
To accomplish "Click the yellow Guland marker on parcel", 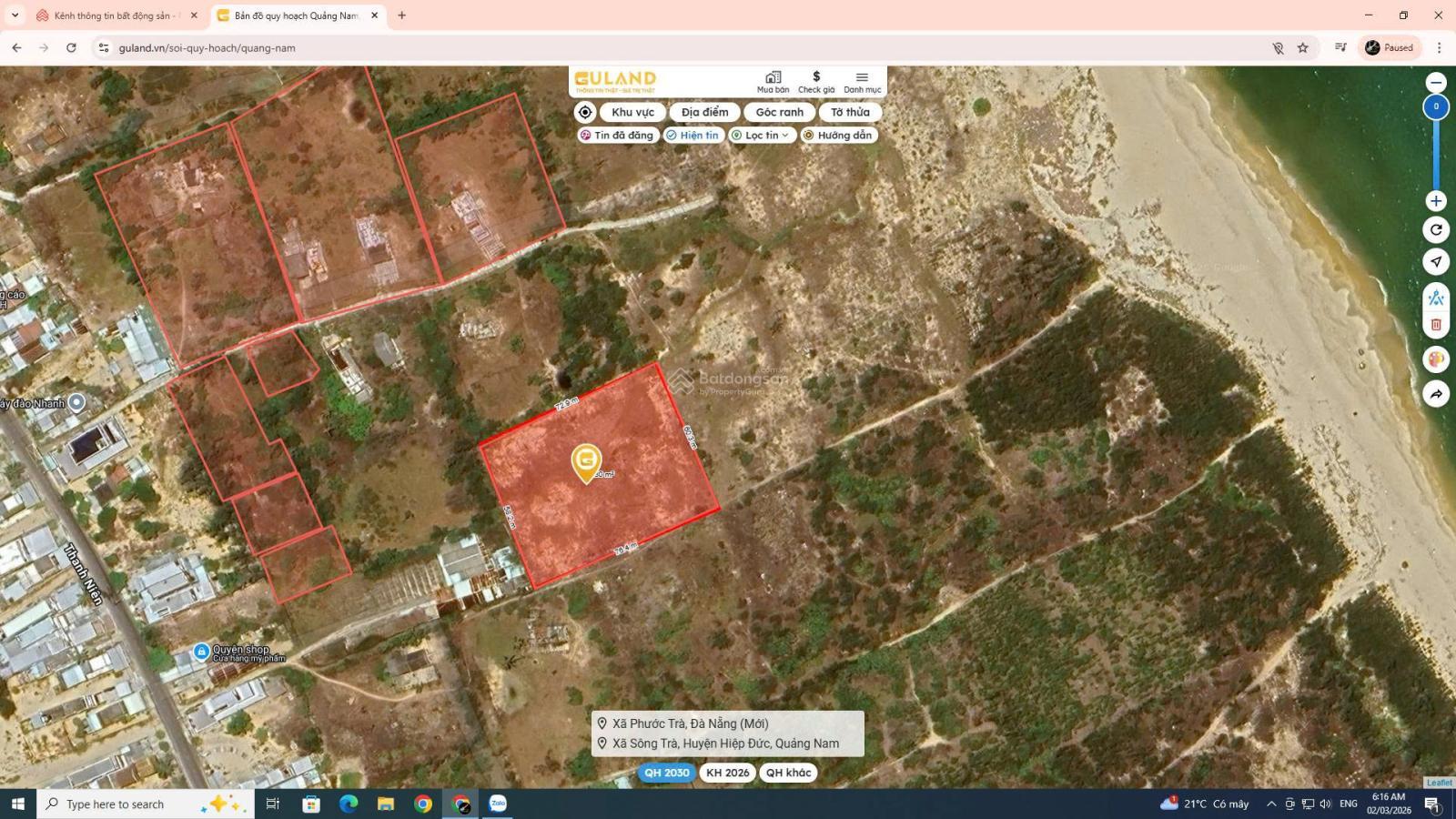I will 586,461.
